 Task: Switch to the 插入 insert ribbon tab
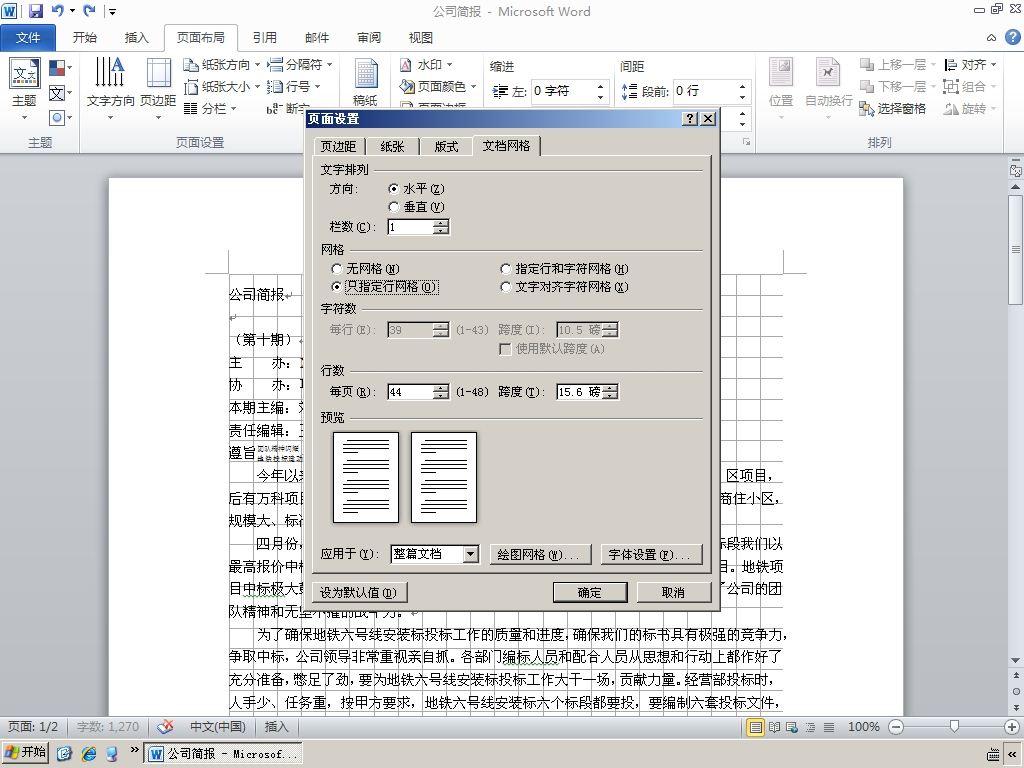[136, 38]
